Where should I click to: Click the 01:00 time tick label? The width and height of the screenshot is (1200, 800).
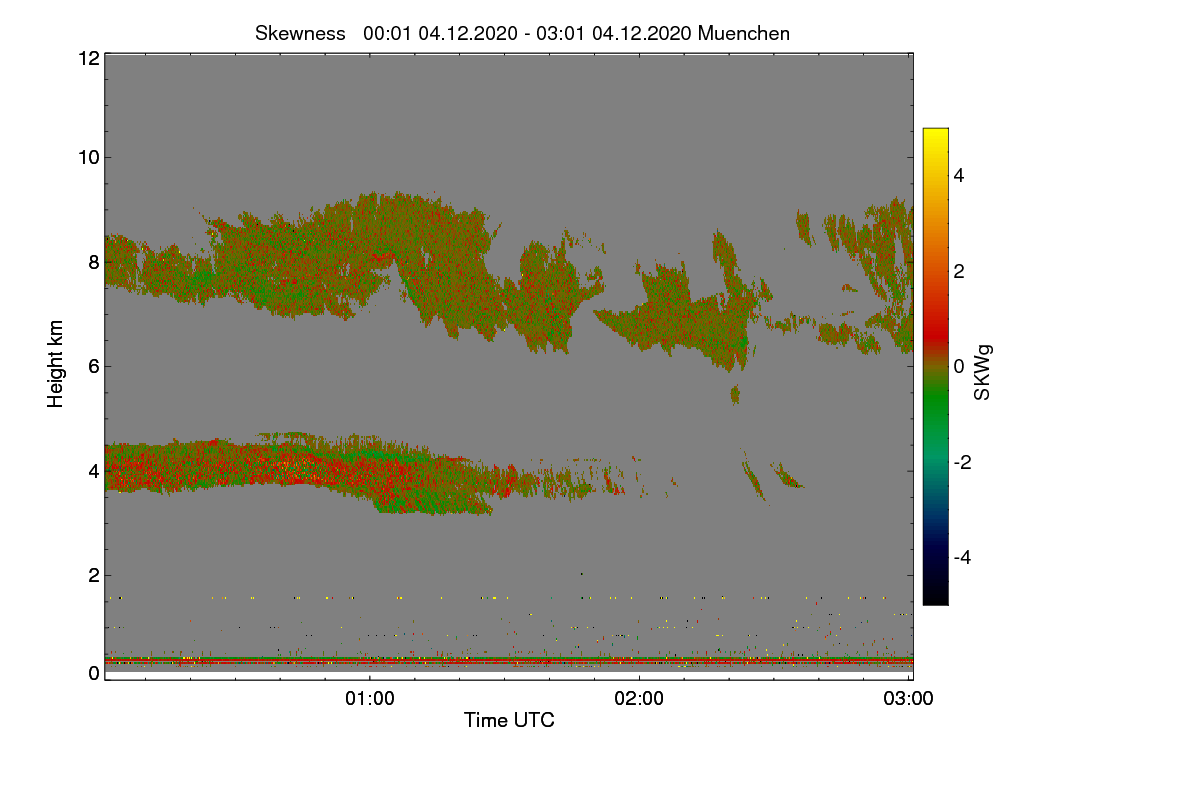369,698
